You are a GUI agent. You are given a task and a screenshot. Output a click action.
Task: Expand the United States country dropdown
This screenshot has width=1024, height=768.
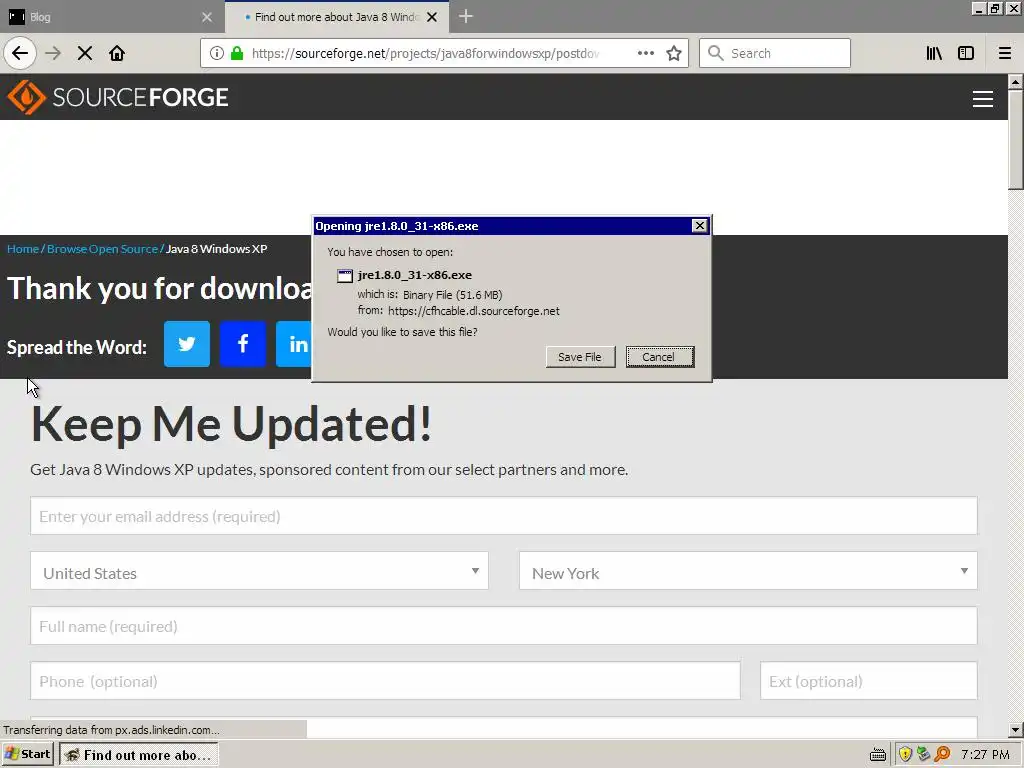(x=259, y=571)
